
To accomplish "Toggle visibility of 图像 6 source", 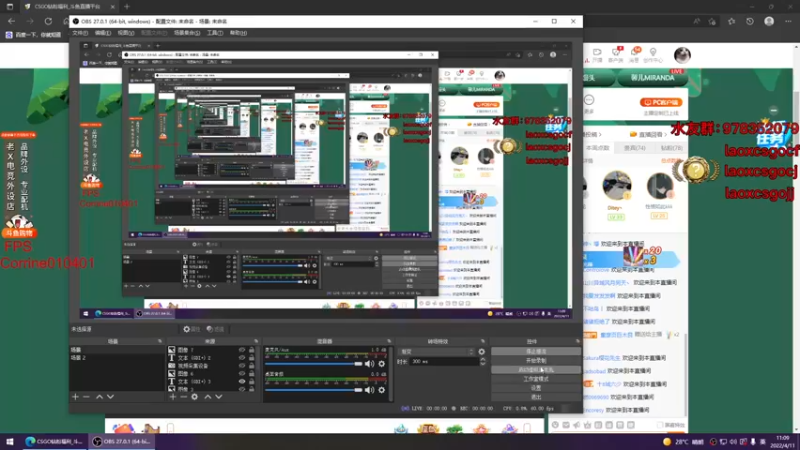I will coord(242,373).
